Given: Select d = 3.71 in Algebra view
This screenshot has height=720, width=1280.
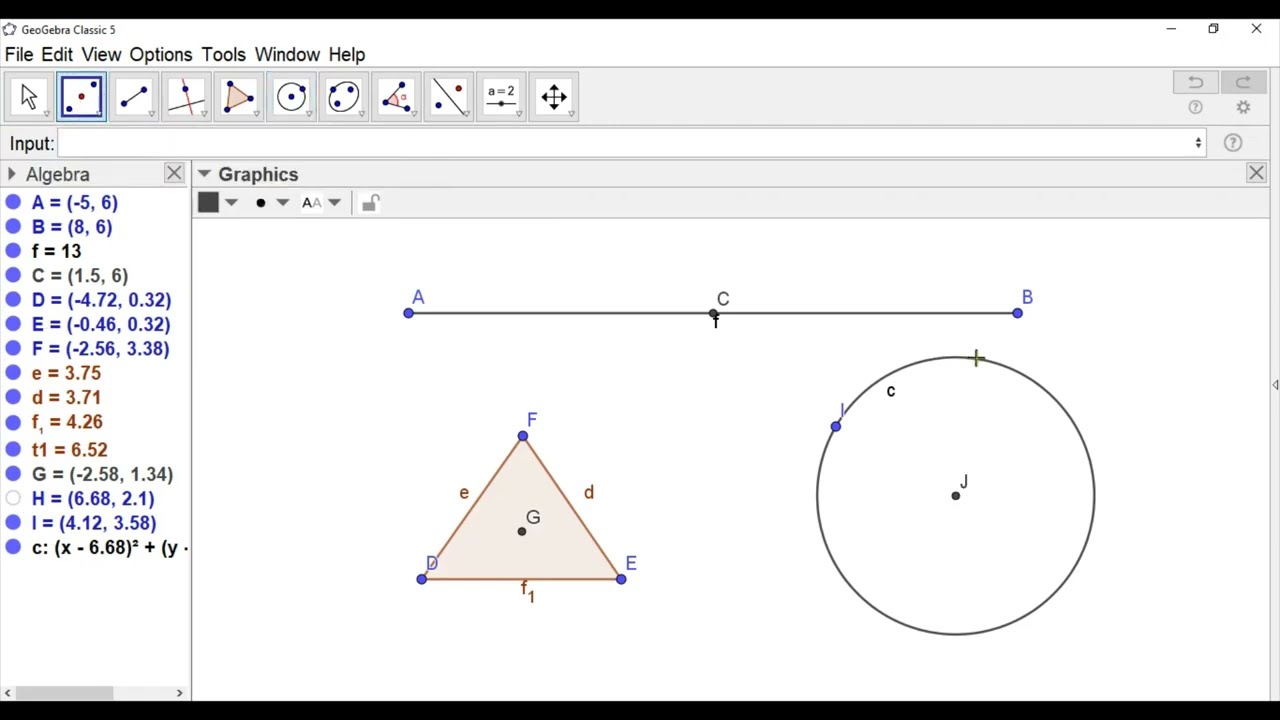Looking at the screenshot, I should pyautogui.click(x=66, y=397).
